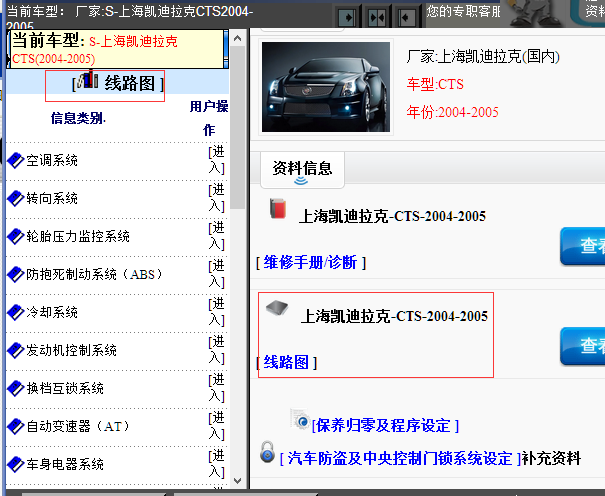Select the 自动变速器（AT） row text
This screenshot has height=496, width=605.
pyautogui.click(x=78, y=426)
